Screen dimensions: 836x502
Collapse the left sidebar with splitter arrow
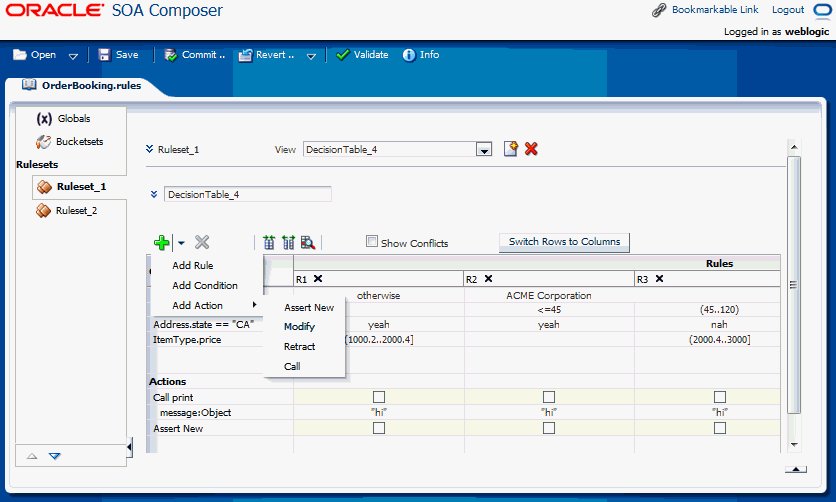click(130, 447)
